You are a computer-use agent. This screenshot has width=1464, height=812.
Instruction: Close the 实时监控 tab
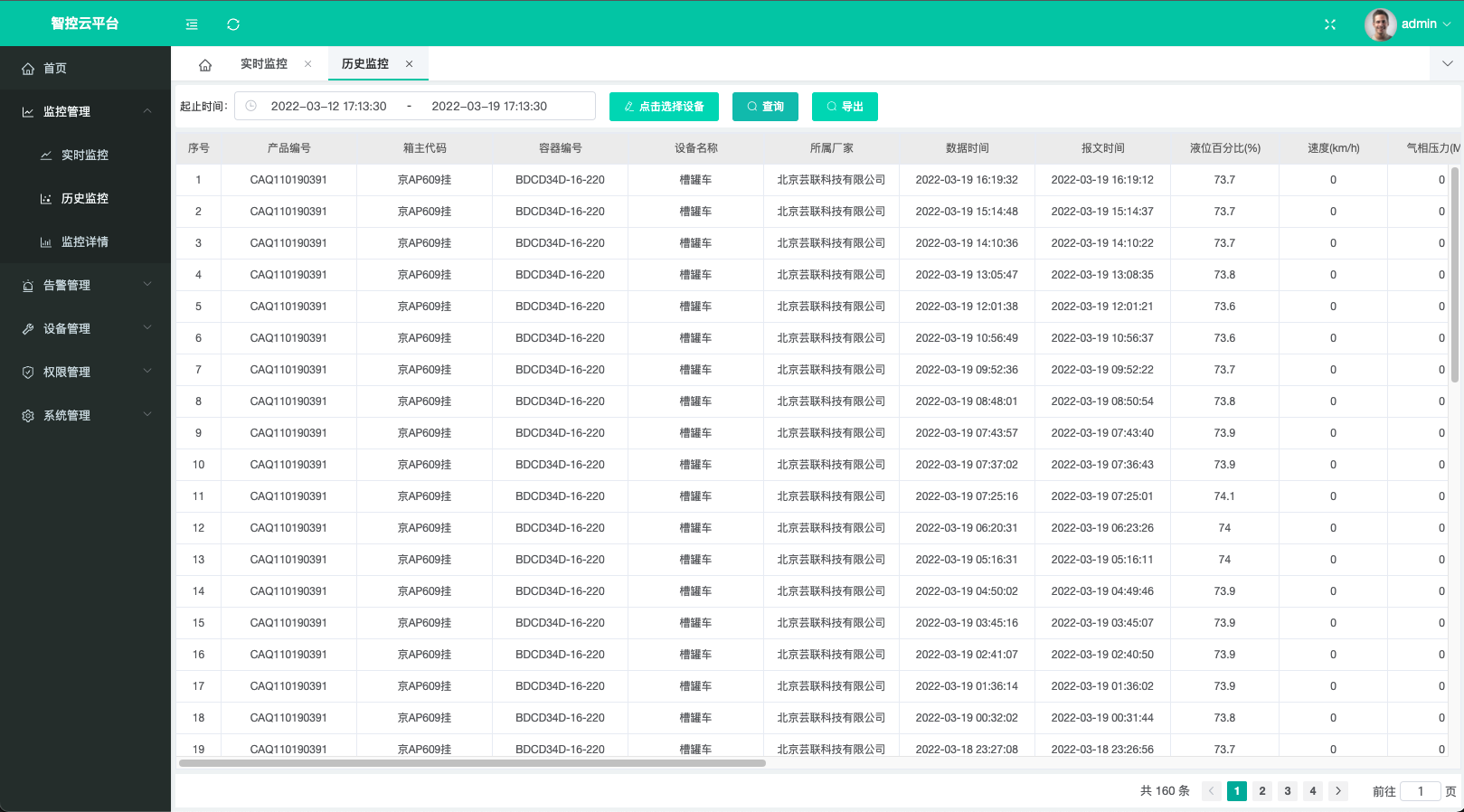tap(308, 64)
